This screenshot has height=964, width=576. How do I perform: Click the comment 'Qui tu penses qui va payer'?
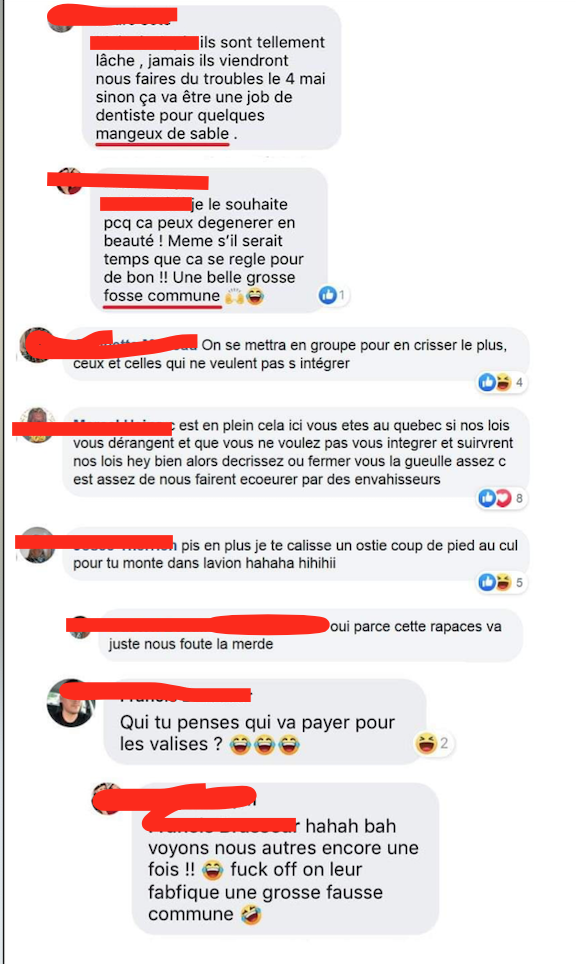coord(264,722)
